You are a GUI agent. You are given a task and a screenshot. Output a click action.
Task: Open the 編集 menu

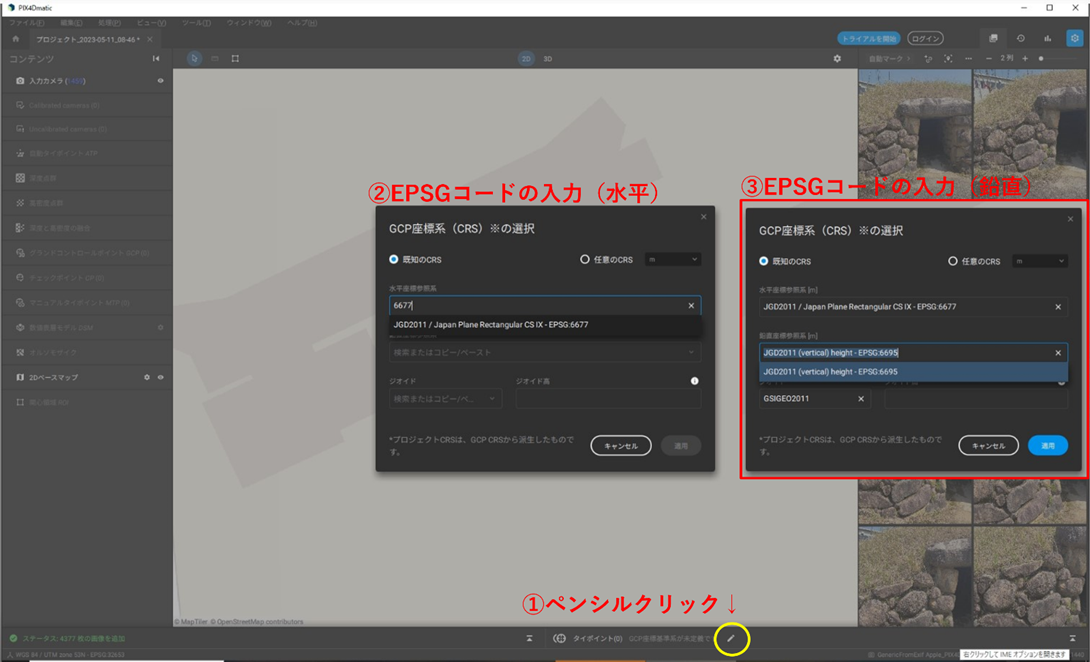(71, 23)
